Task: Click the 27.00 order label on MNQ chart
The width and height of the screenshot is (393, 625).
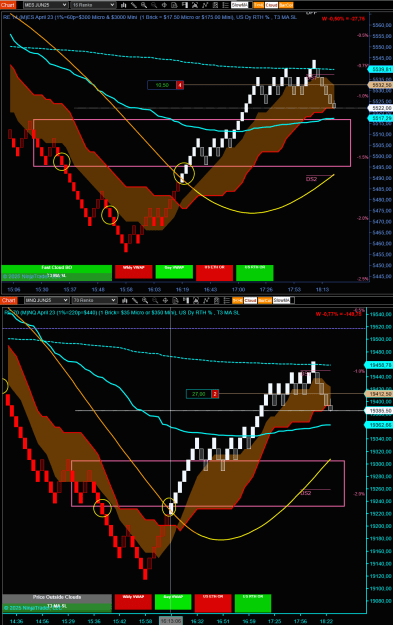Action: pos(198,394)
